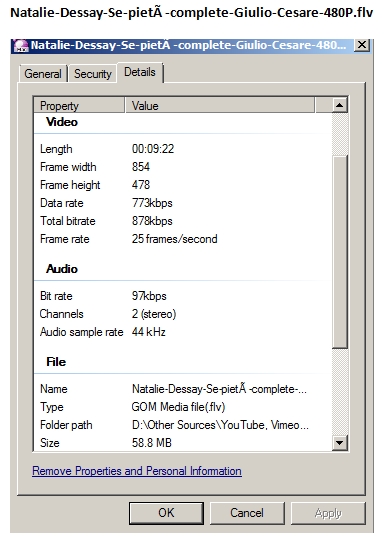Click the dialog title bar file name
387x539 pixels.
point(188,45)
